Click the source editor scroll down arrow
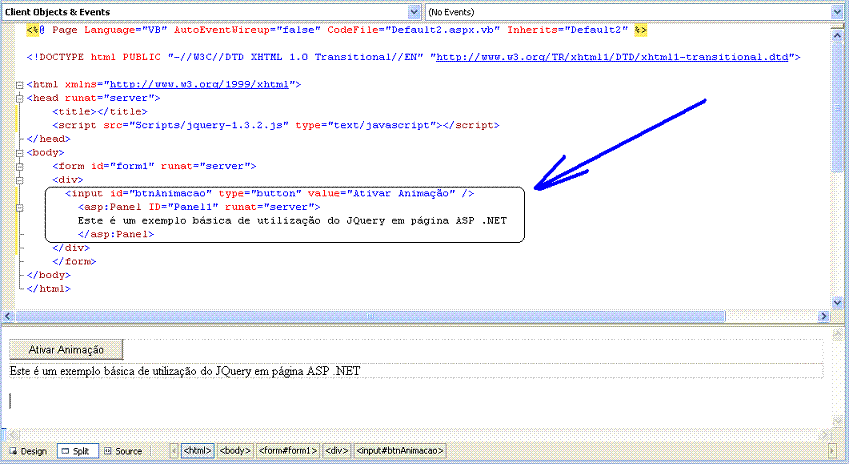Viewport: 849px width, 464px height. [837, 303]
